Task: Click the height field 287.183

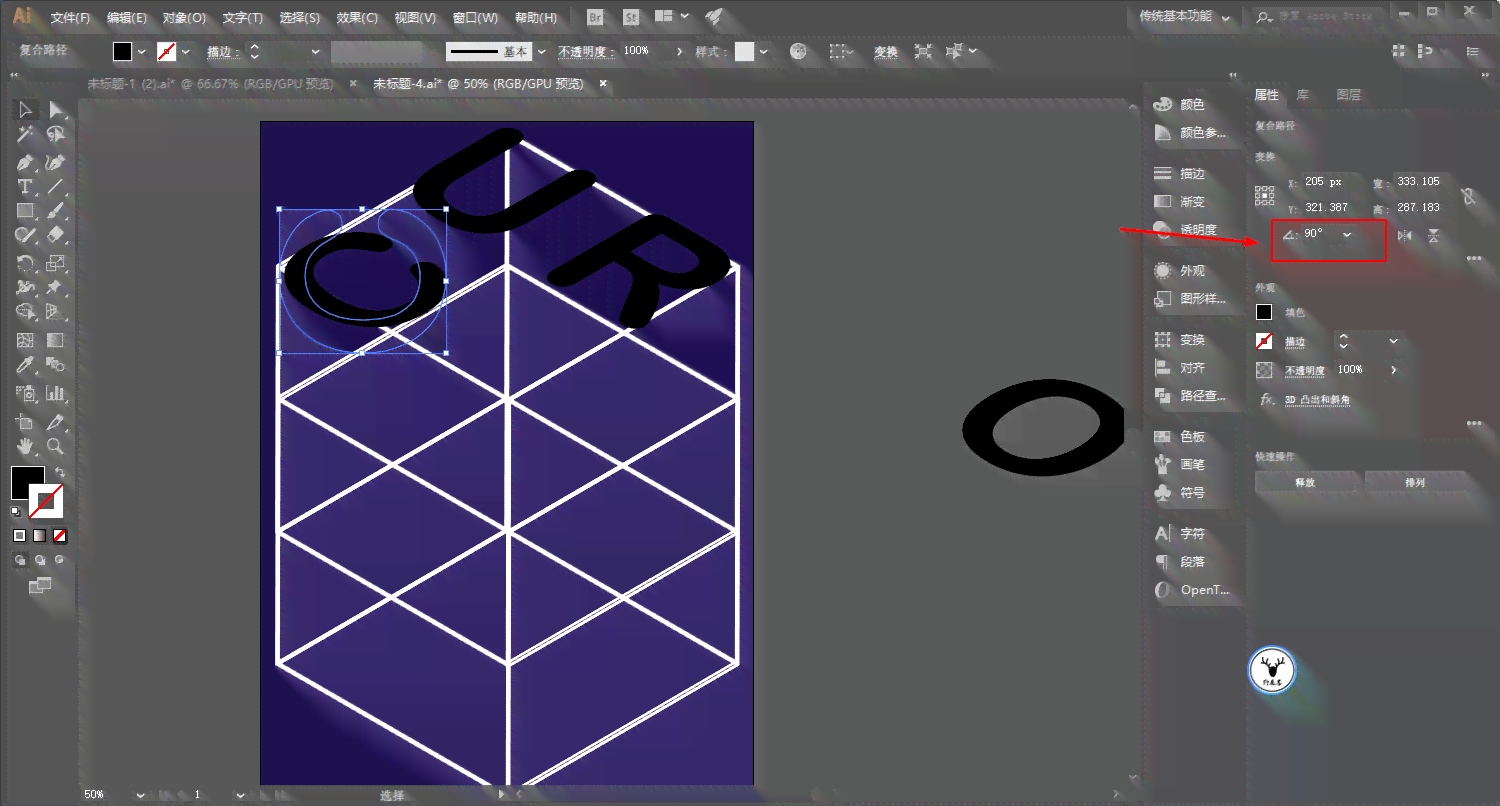Action: (1417, 207)
